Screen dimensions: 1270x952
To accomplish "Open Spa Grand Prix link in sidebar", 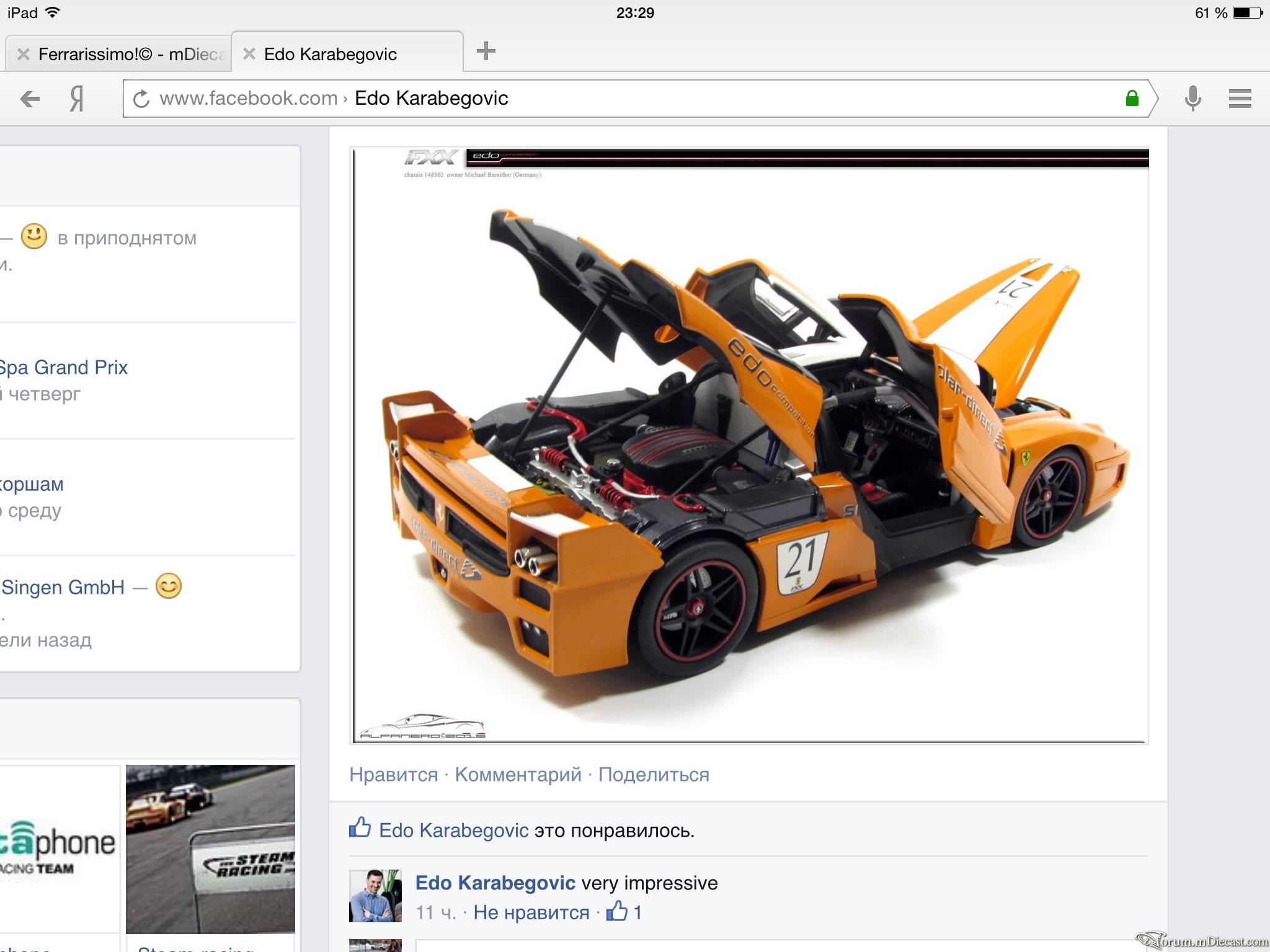I will 64,368.
